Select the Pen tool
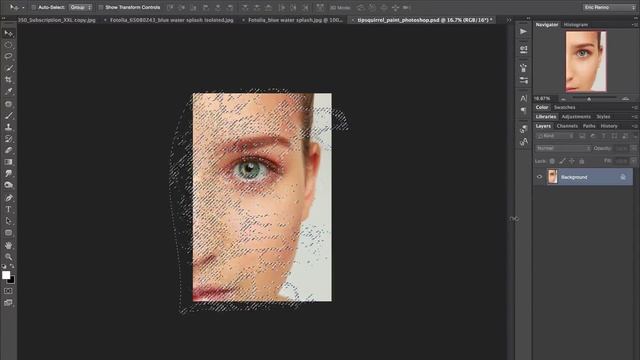The width and height of the screenshot is (640, 360). click(x=9, y=198)
